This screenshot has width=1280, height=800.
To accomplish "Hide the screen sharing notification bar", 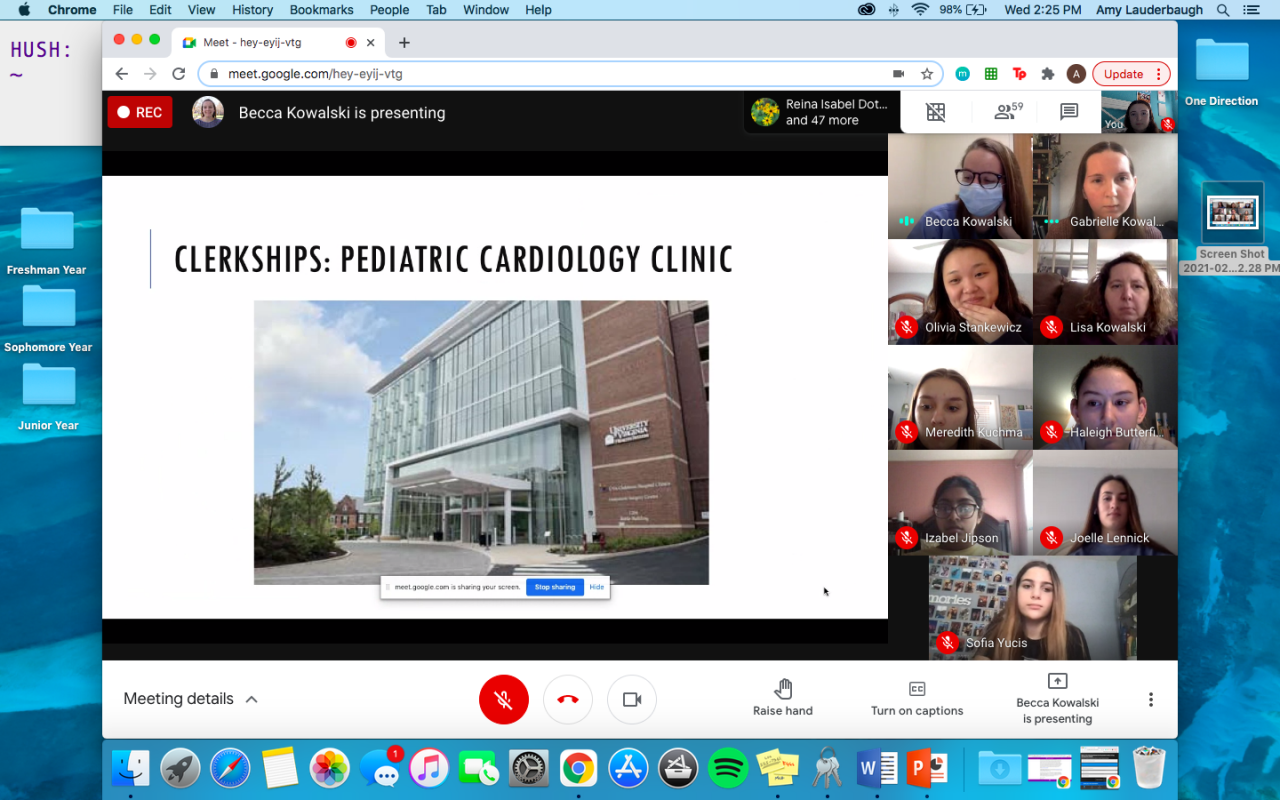I will click(x=597, y=587).
